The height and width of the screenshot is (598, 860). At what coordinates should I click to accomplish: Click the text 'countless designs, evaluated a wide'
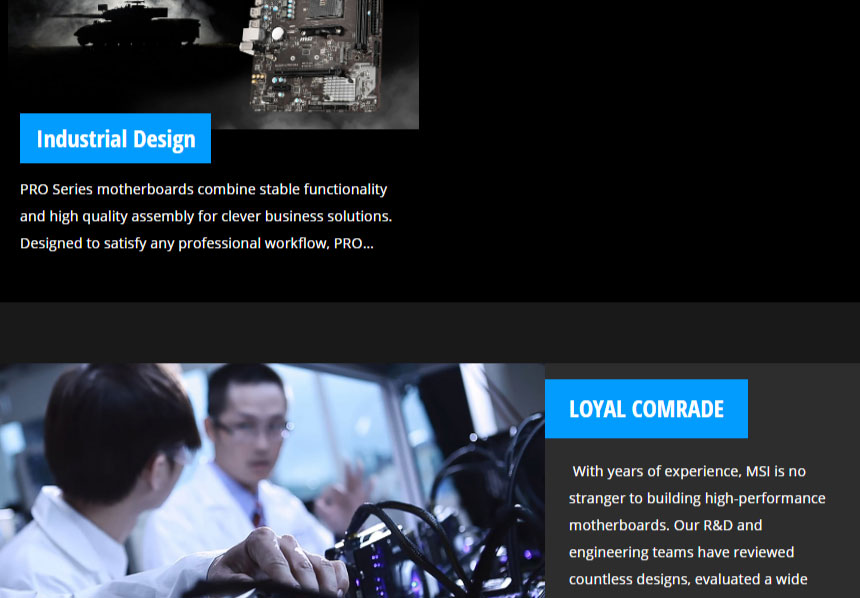[688, 579]
